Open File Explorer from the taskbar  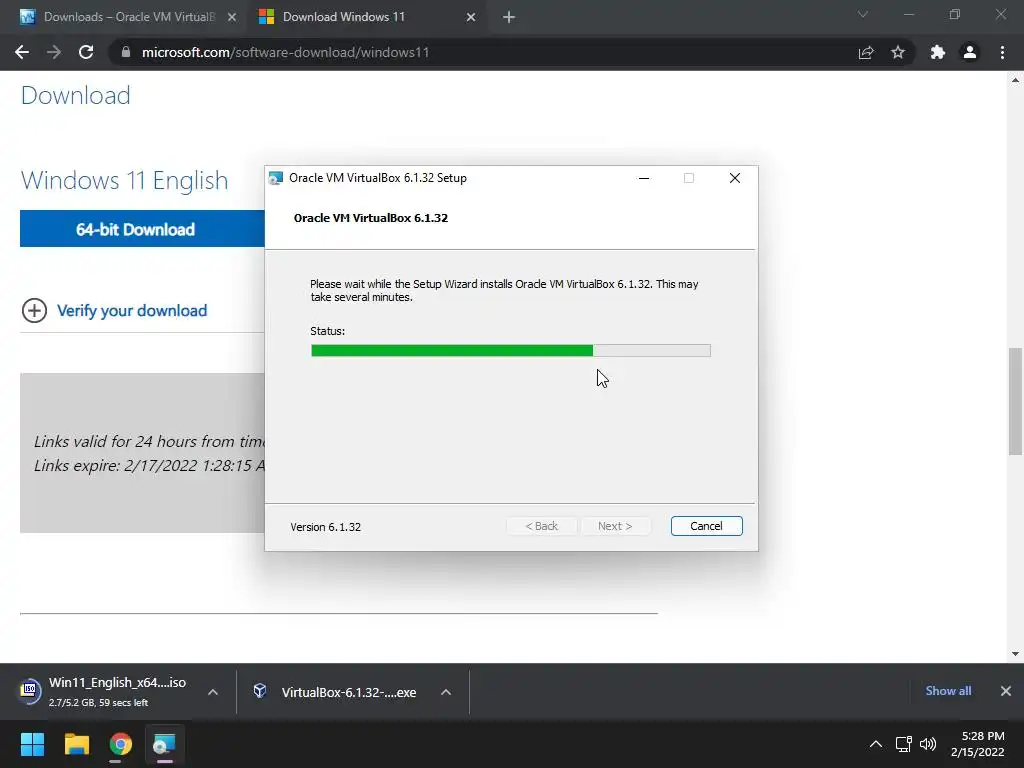[76, 744]
